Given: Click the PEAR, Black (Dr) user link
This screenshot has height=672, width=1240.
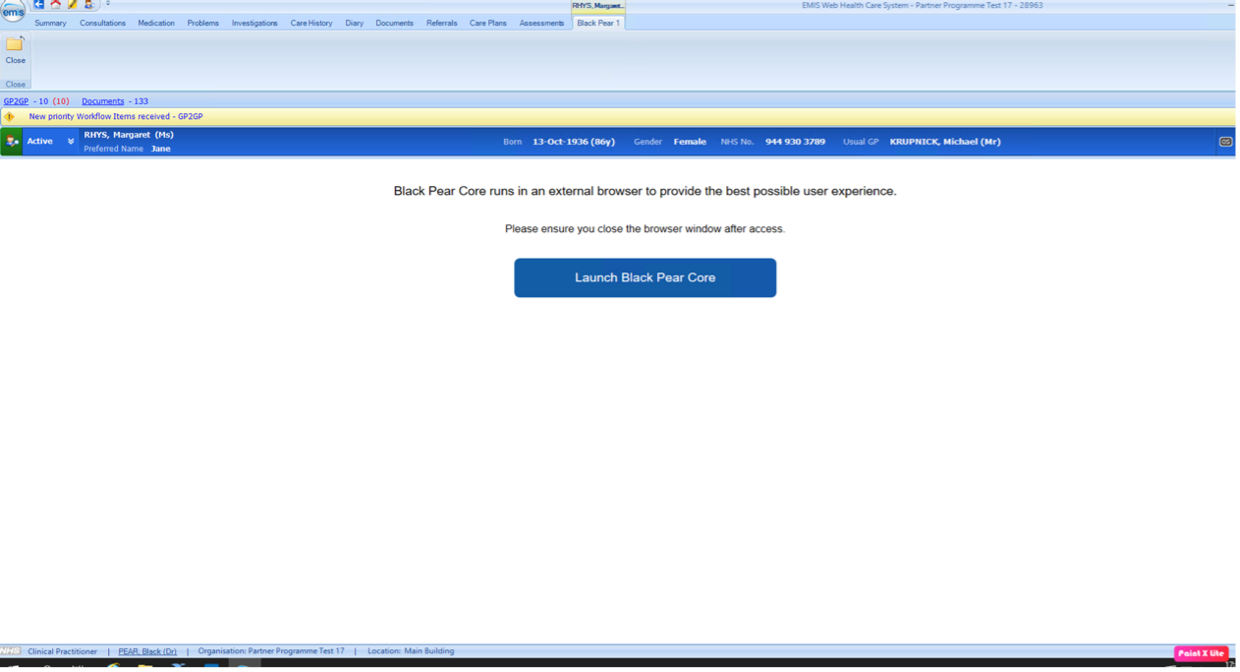Looking at the screenshot, I should point(147,651).
